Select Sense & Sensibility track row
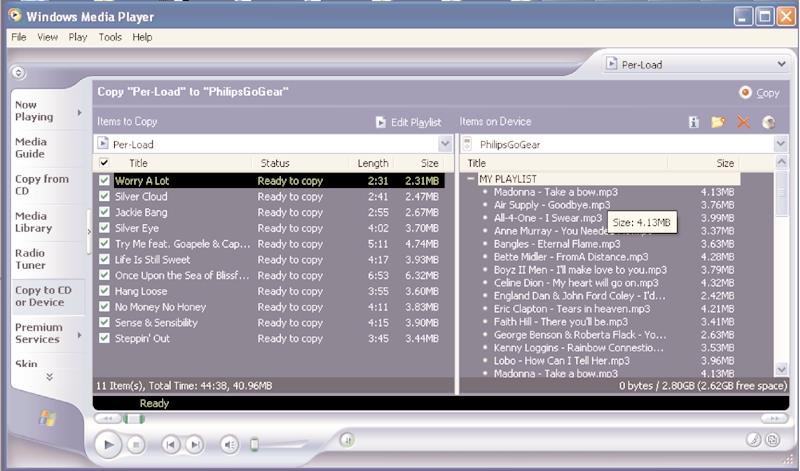Image resolution: width=800 pixels, height=471 pixels. pos(269,323)
